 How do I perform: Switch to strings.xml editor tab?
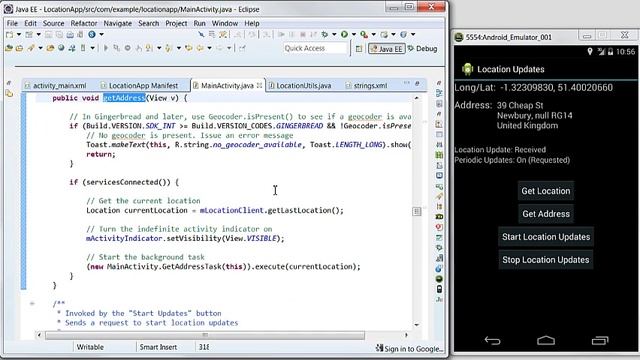367,86
